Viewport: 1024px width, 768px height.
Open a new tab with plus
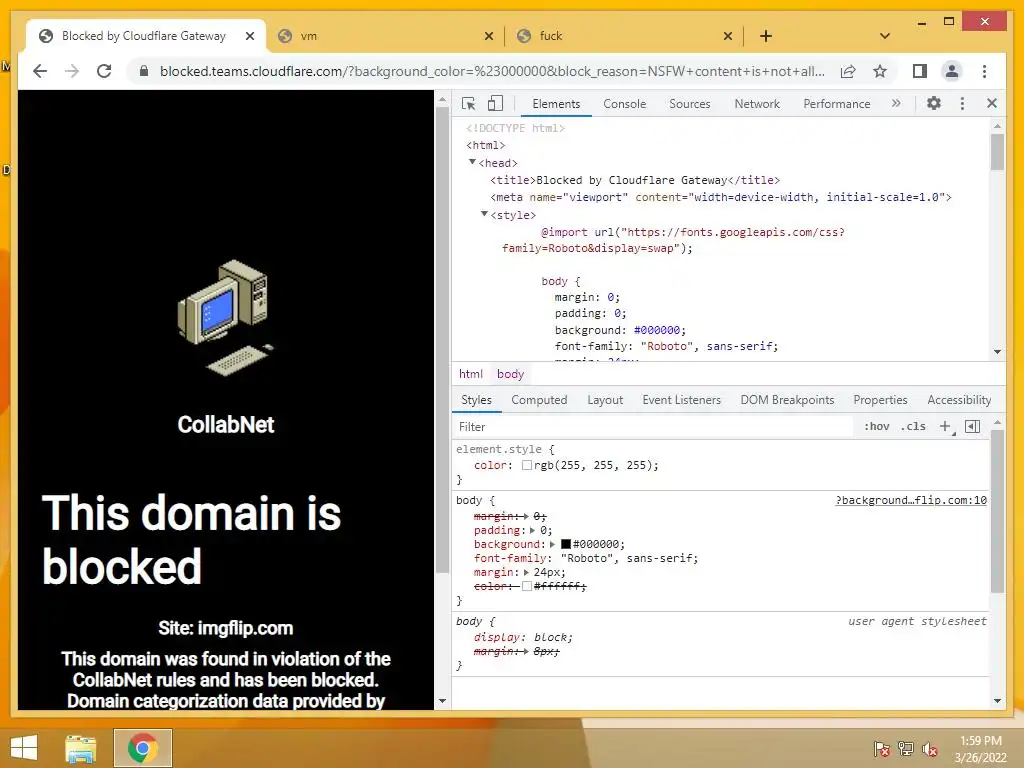point(766,36)
